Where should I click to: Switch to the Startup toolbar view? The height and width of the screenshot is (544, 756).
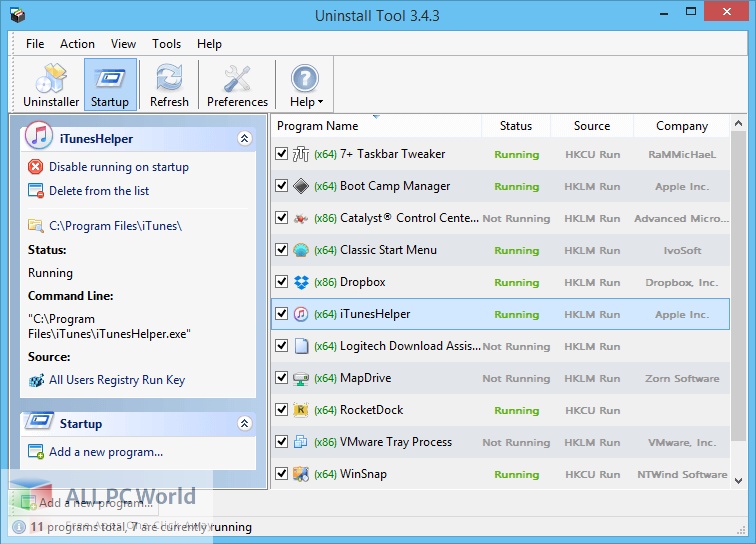click(110, 85)
